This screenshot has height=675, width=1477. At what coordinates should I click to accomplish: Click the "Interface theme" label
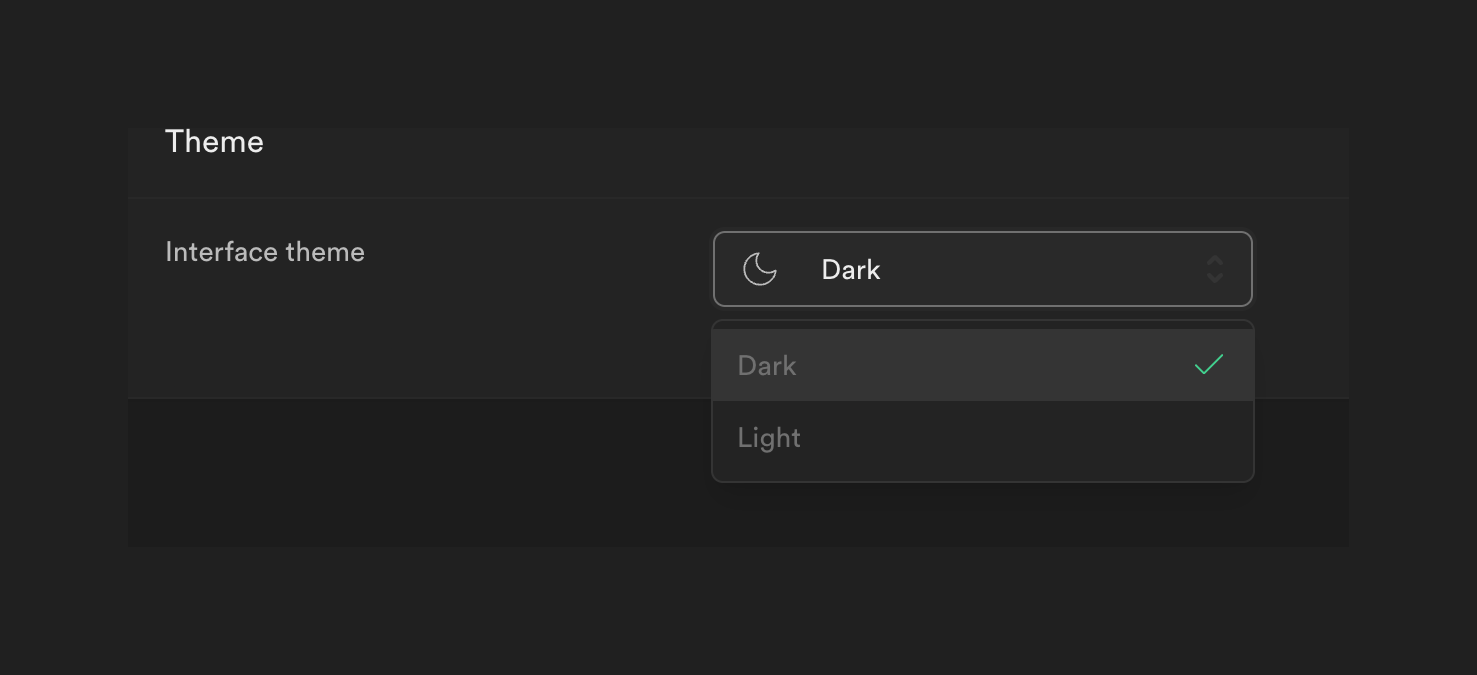point(265,252)
